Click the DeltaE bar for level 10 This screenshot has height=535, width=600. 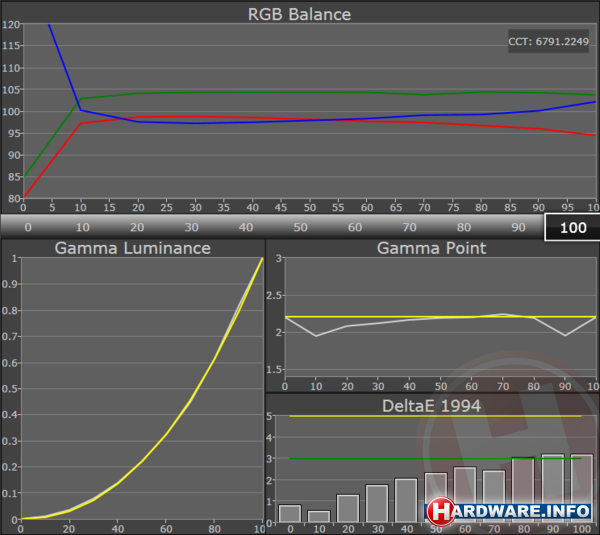coord(319,516)
